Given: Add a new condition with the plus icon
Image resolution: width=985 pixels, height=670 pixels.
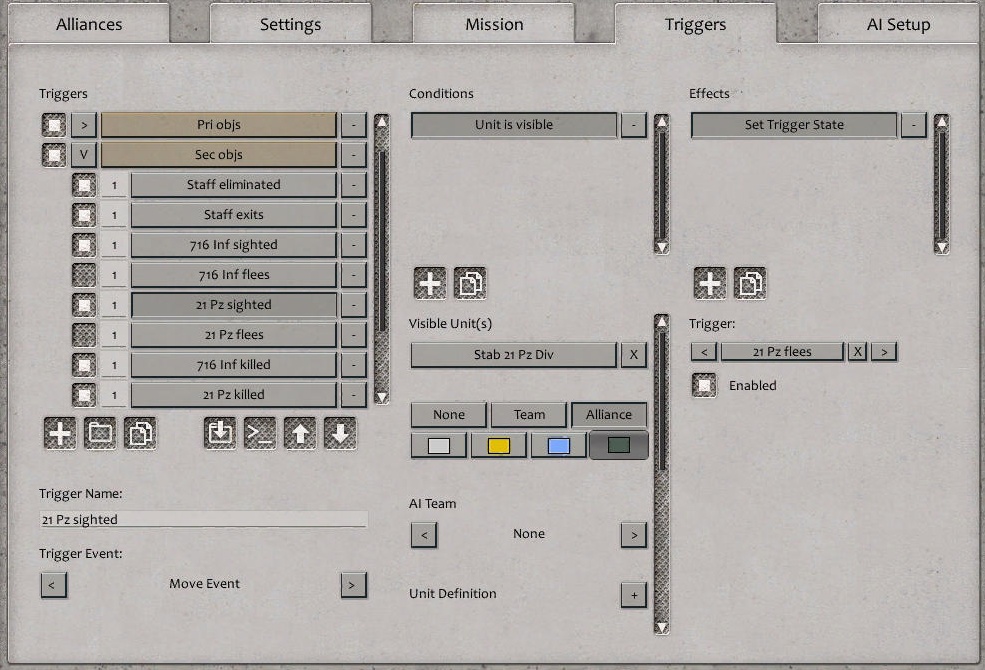Looking at the screenshot, I should (x=429, y=283).
